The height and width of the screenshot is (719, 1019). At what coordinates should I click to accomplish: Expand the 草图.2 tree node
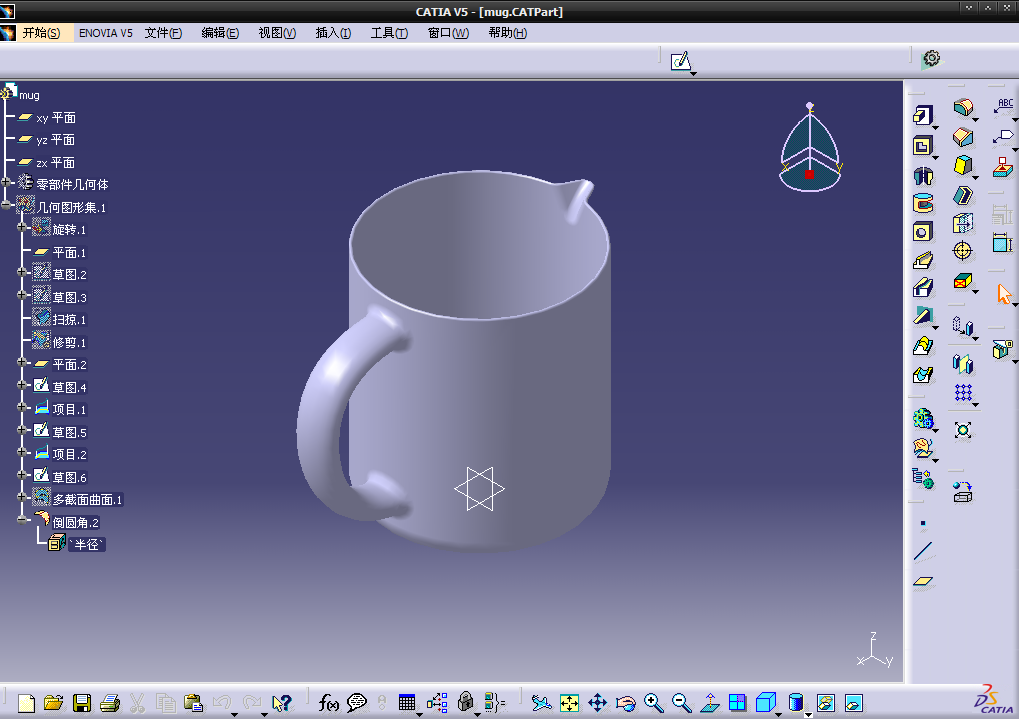(x=22, y=272)
